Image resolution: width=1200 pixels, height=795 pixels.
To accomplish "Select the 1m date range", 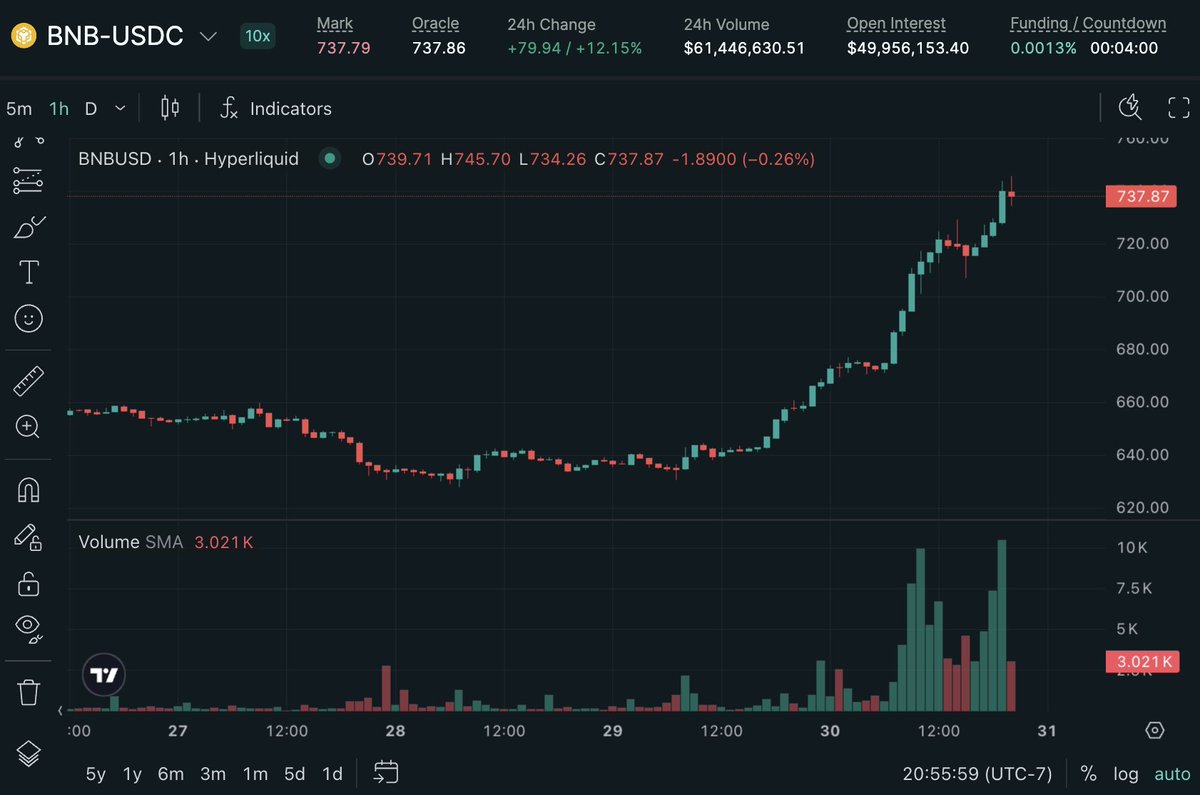I will point(255,773).
